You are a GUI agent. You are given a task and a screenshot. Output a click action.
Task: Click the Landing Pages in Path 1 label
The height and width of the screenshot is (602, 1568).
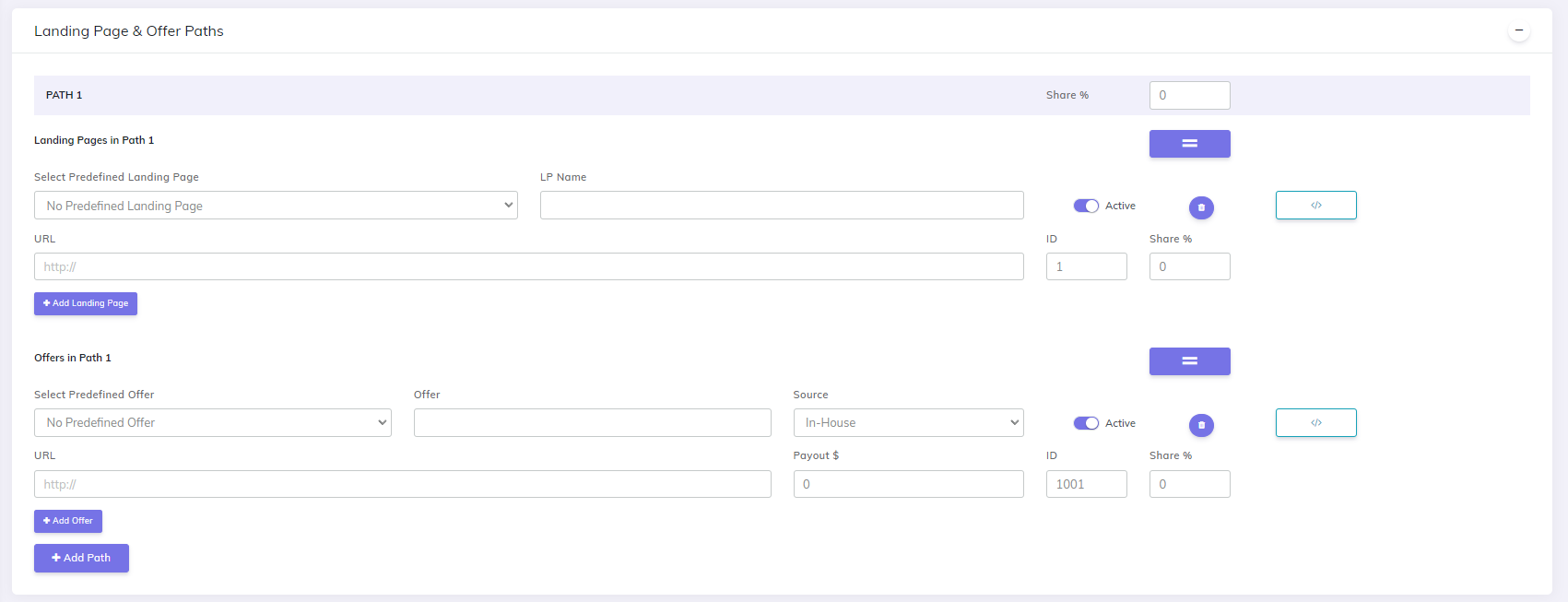tap(94, 140)
